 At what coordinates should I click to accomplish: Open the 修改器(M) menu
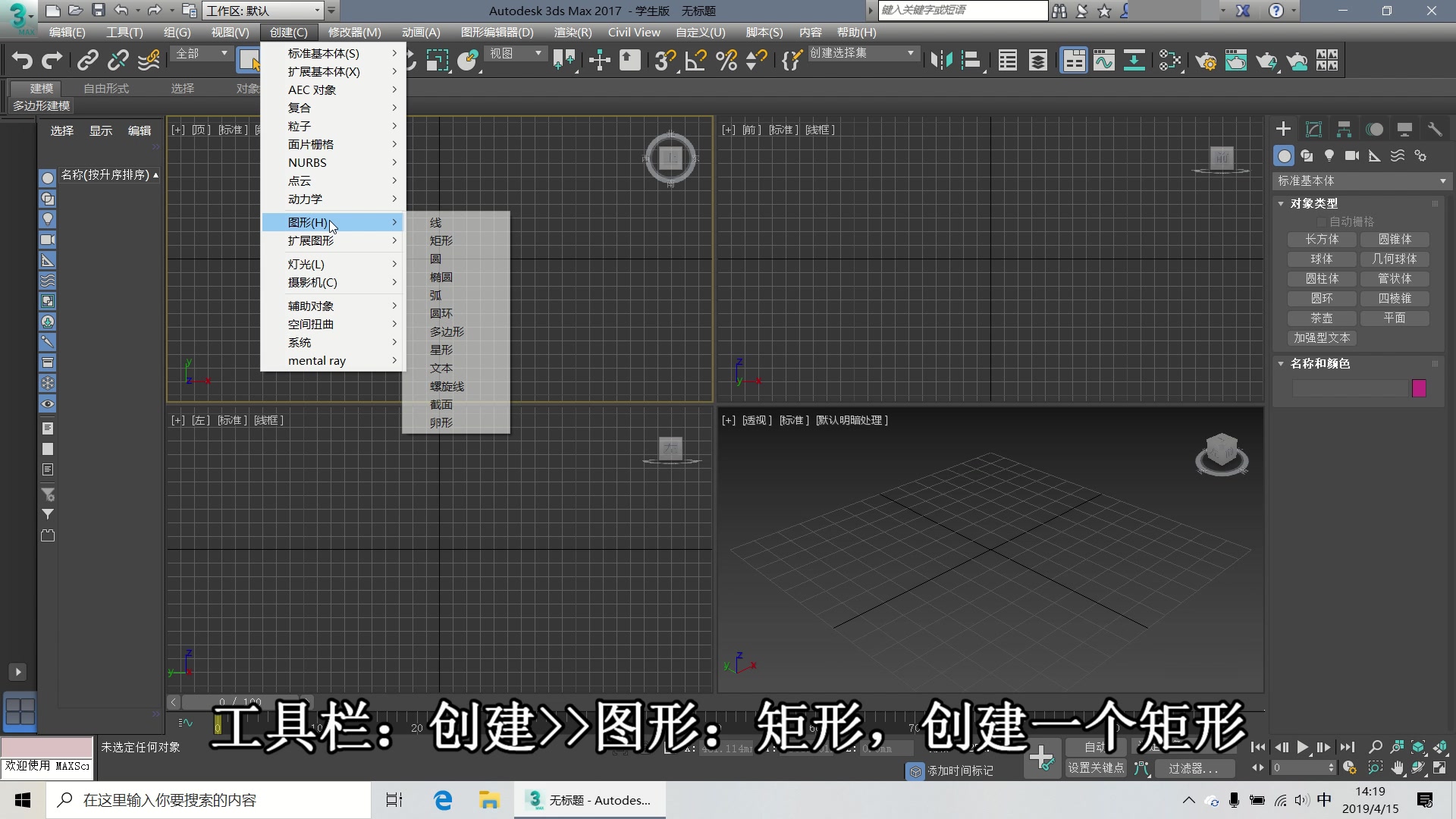coord(354,32)
